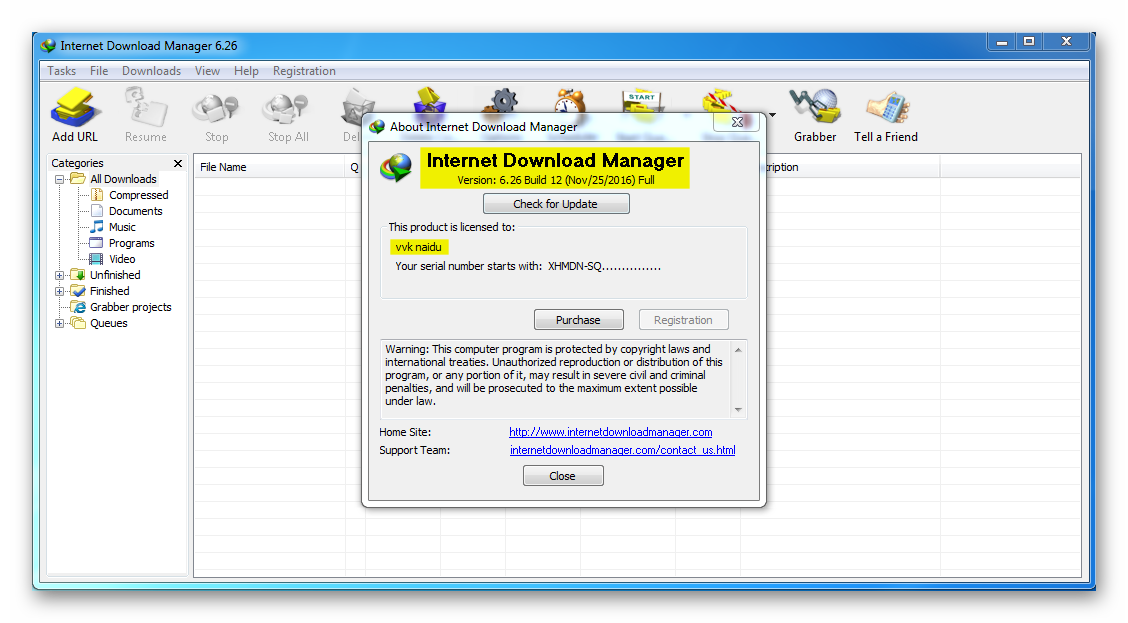Click the "This product is licensed to:" label

452,227
